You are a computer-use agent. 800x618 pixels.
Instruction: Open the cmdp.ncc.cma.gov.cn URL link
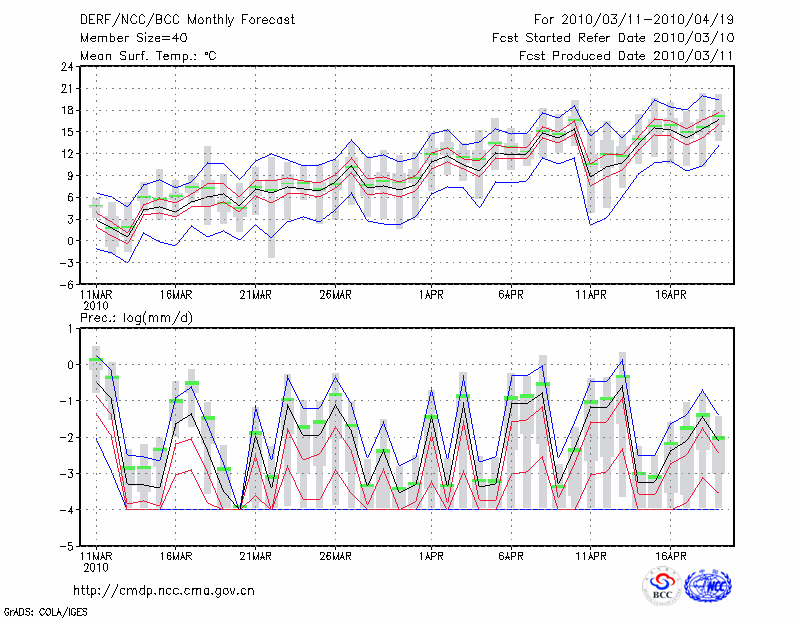click(164, 591)
